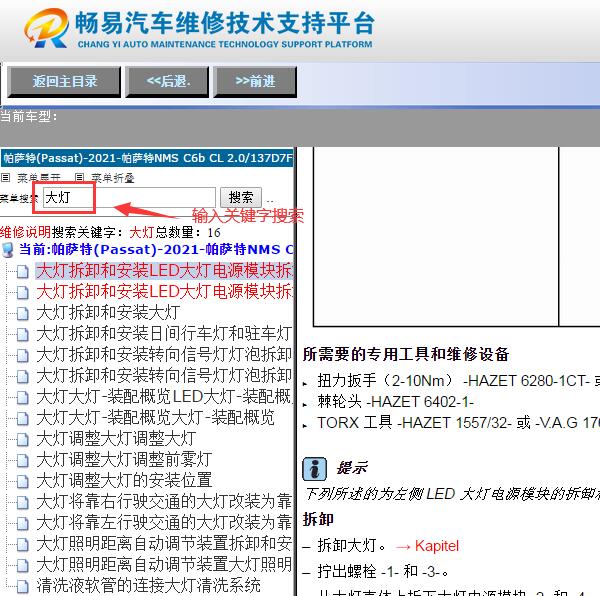Open 清洗液软管的连接大灯清洗系统

point(149,586)
